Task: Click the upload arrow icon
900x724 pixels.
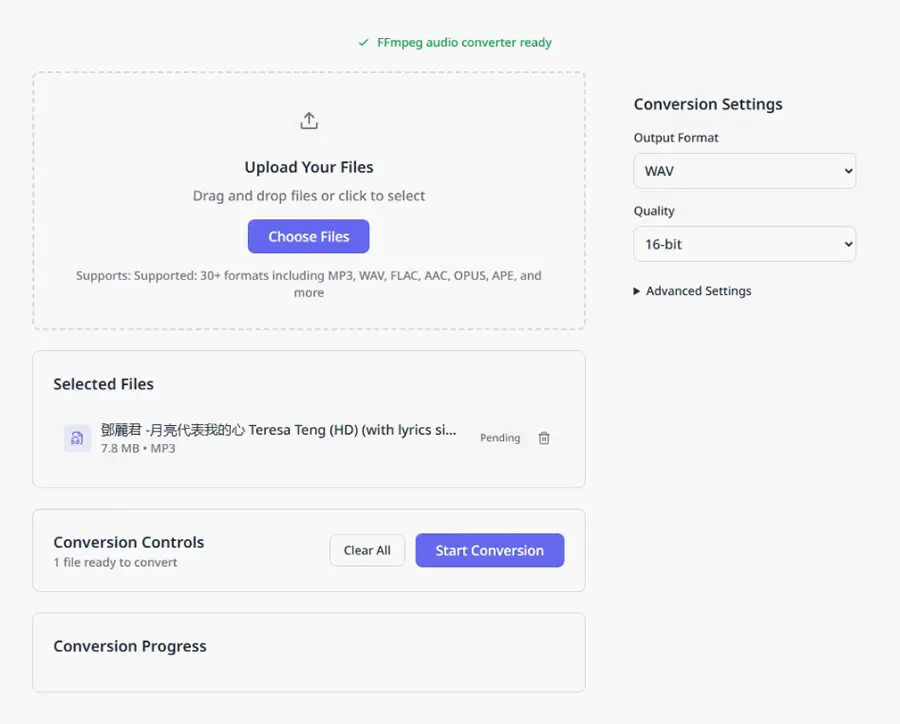Action: click(309, 121)
